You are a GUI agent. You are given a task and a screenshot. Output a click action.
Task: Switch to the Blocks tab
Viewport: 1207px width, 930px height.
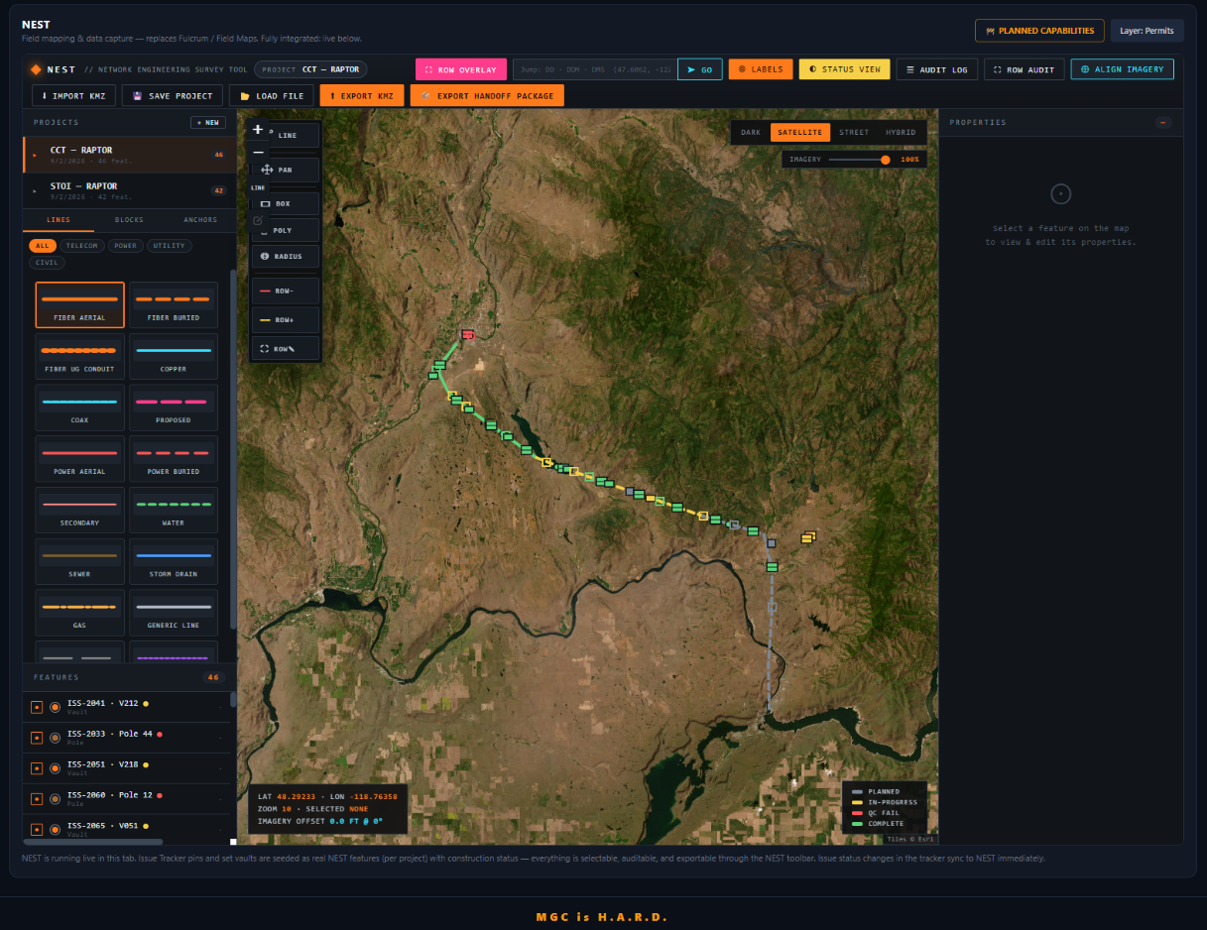[129, 220]
